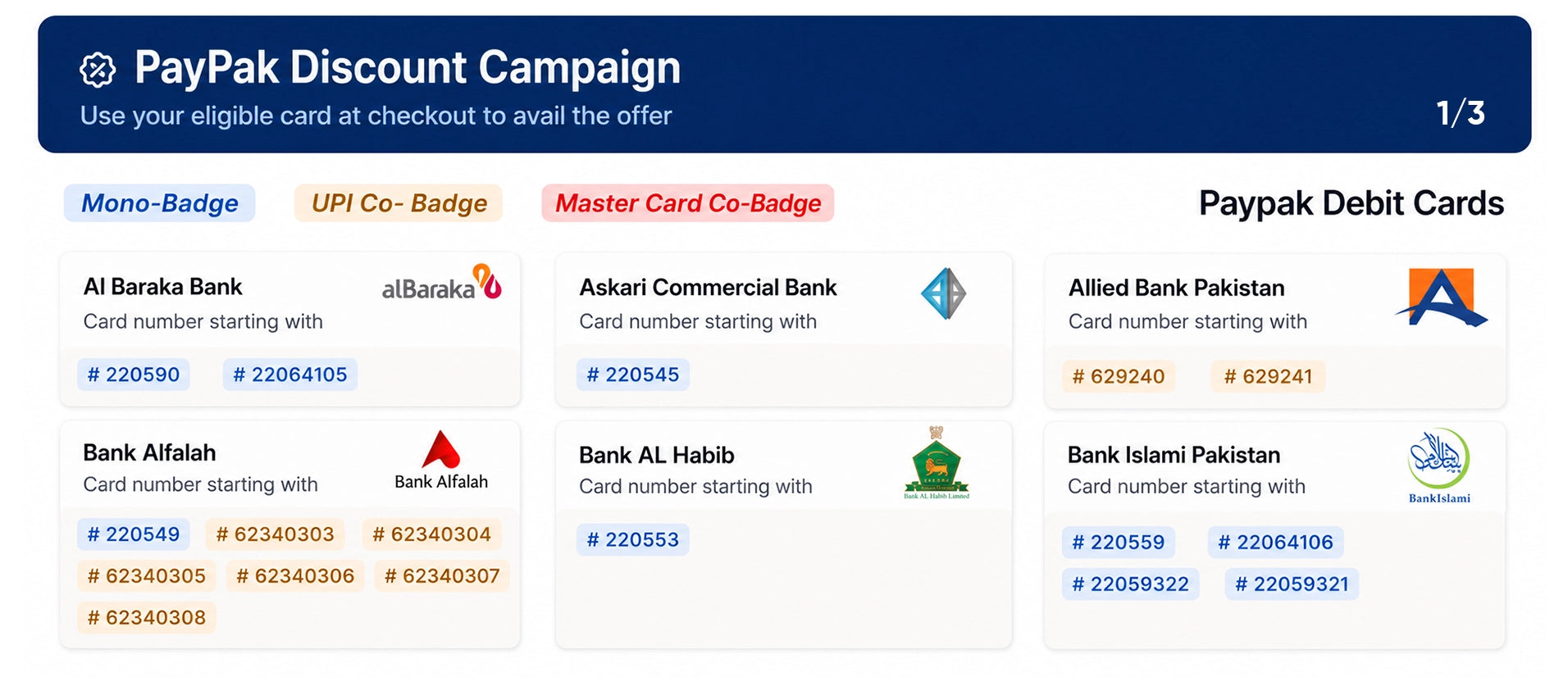
Task: Click Askari card prefix # 220545
Action: pos(633,375)
